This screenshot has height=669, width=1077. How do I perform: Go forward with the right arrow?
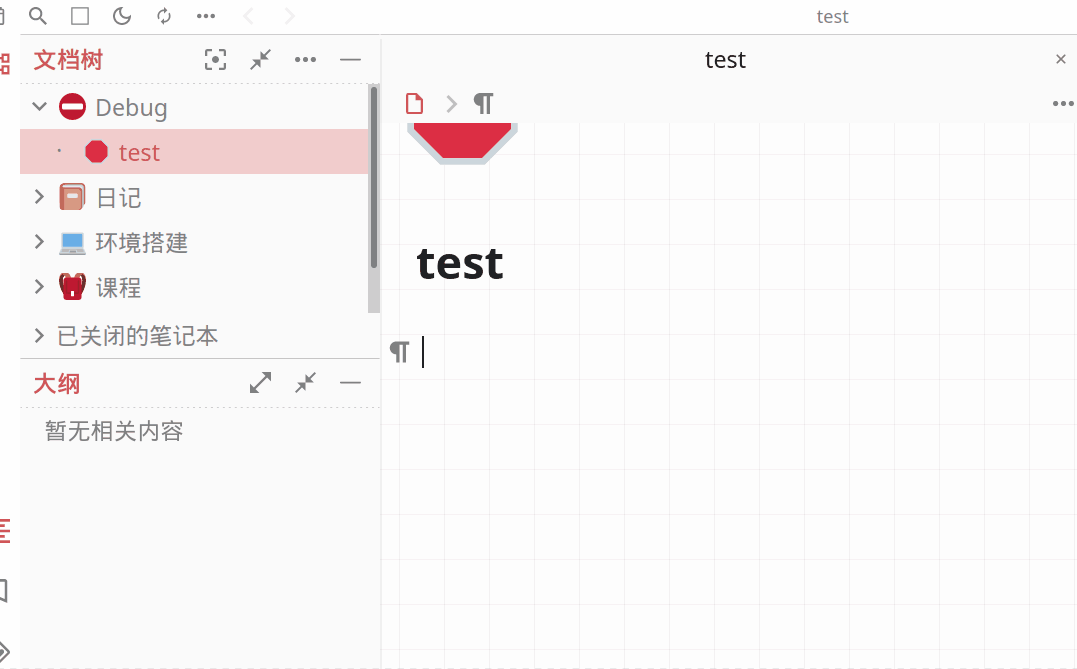[x=289, y=16]
